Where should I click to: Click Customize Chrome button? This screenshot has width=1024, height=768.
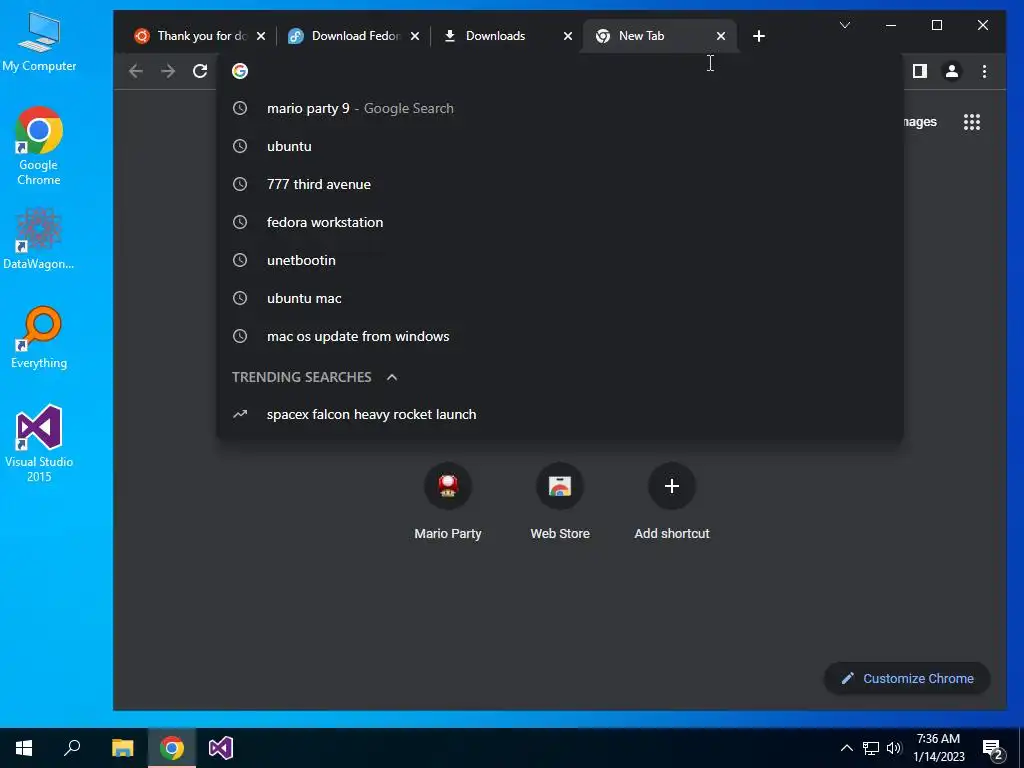[x=907, y=679]
